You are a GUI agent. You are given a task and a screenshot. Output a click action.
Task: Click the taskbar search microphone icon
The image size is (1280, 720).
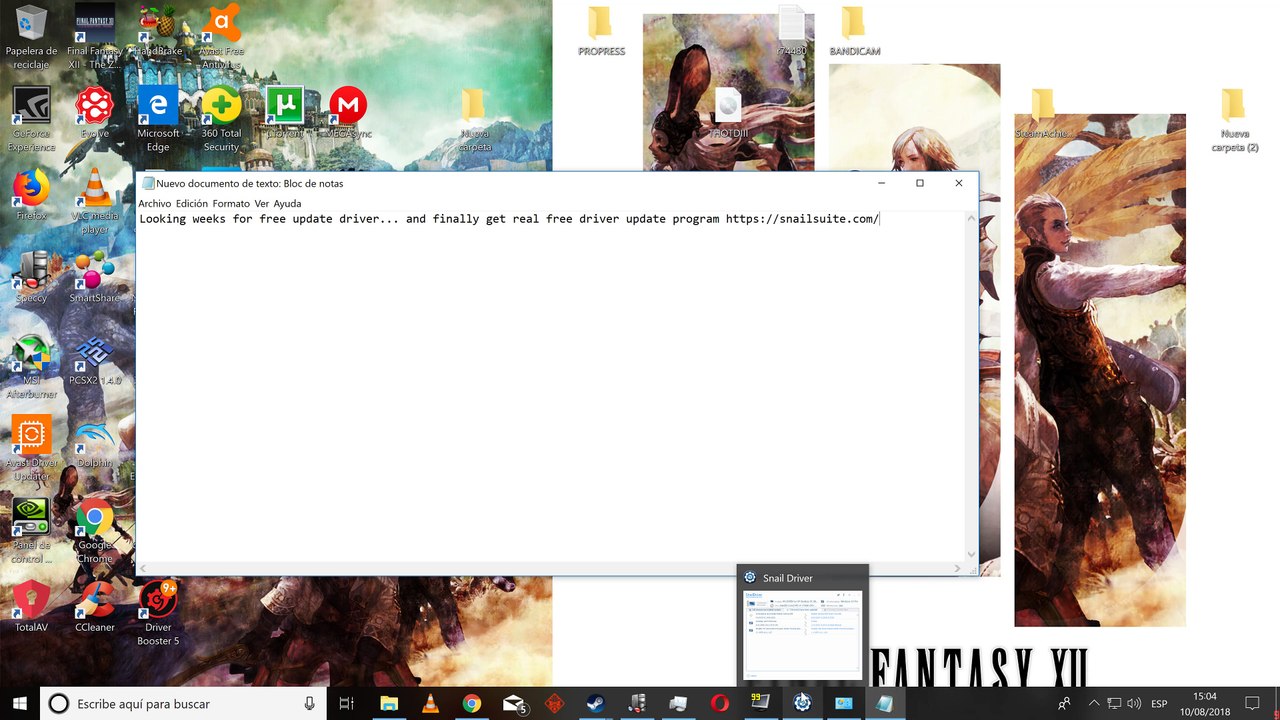(310, 703)
